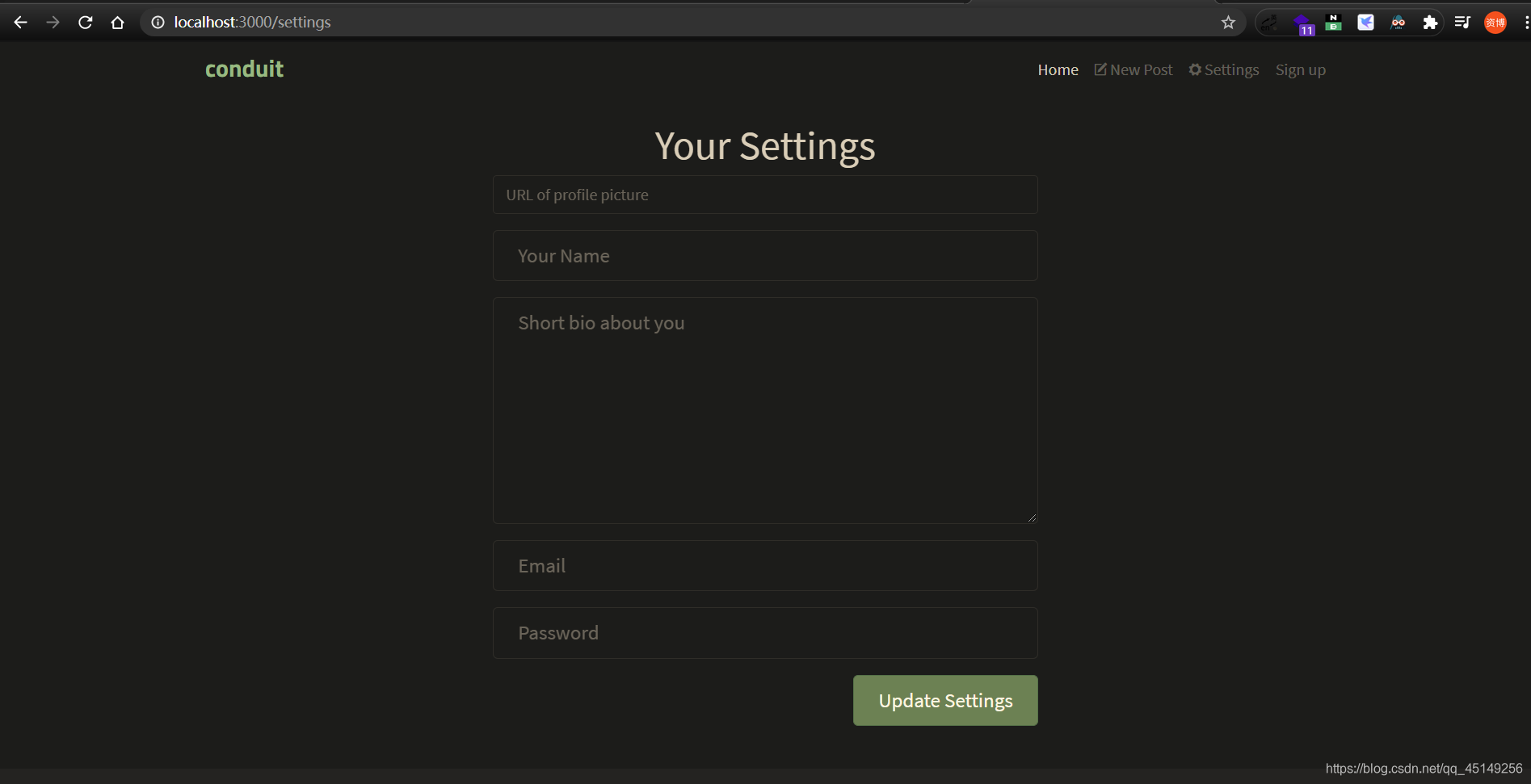Focus the Email field
This screenshot has height=784, width=1531.
[765, 566]
